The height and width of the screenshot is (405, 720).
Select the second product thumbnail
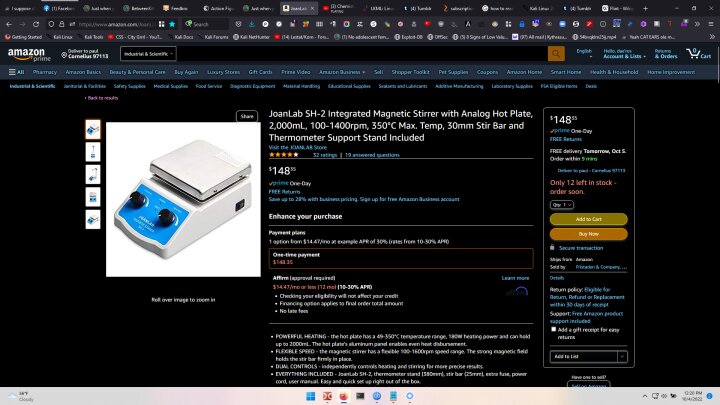click(93, 152)
